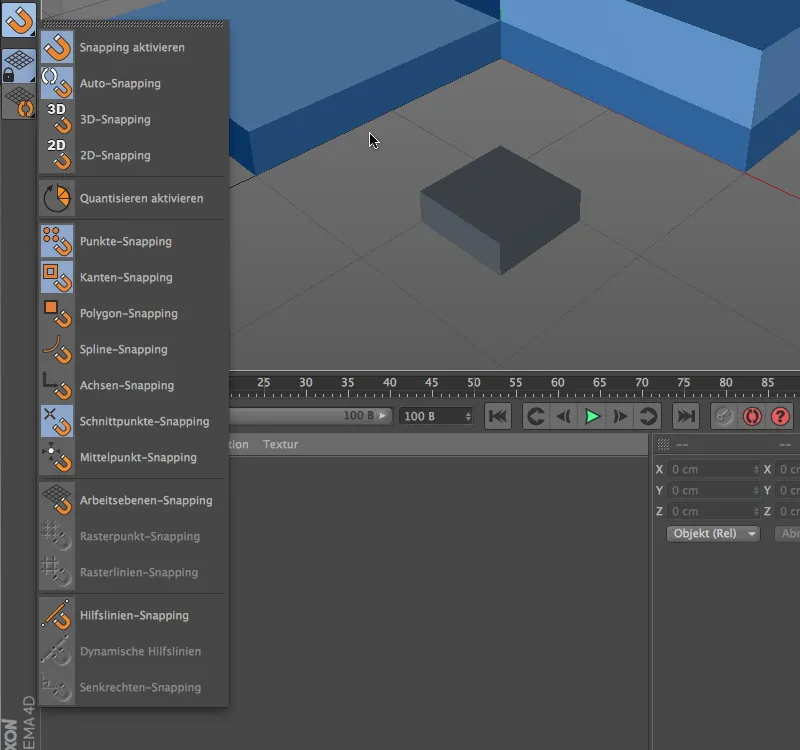Choose Rasterpunkt-Snapping entry
The height and width of the screenshot is (750, 800).
coord(134,536)
